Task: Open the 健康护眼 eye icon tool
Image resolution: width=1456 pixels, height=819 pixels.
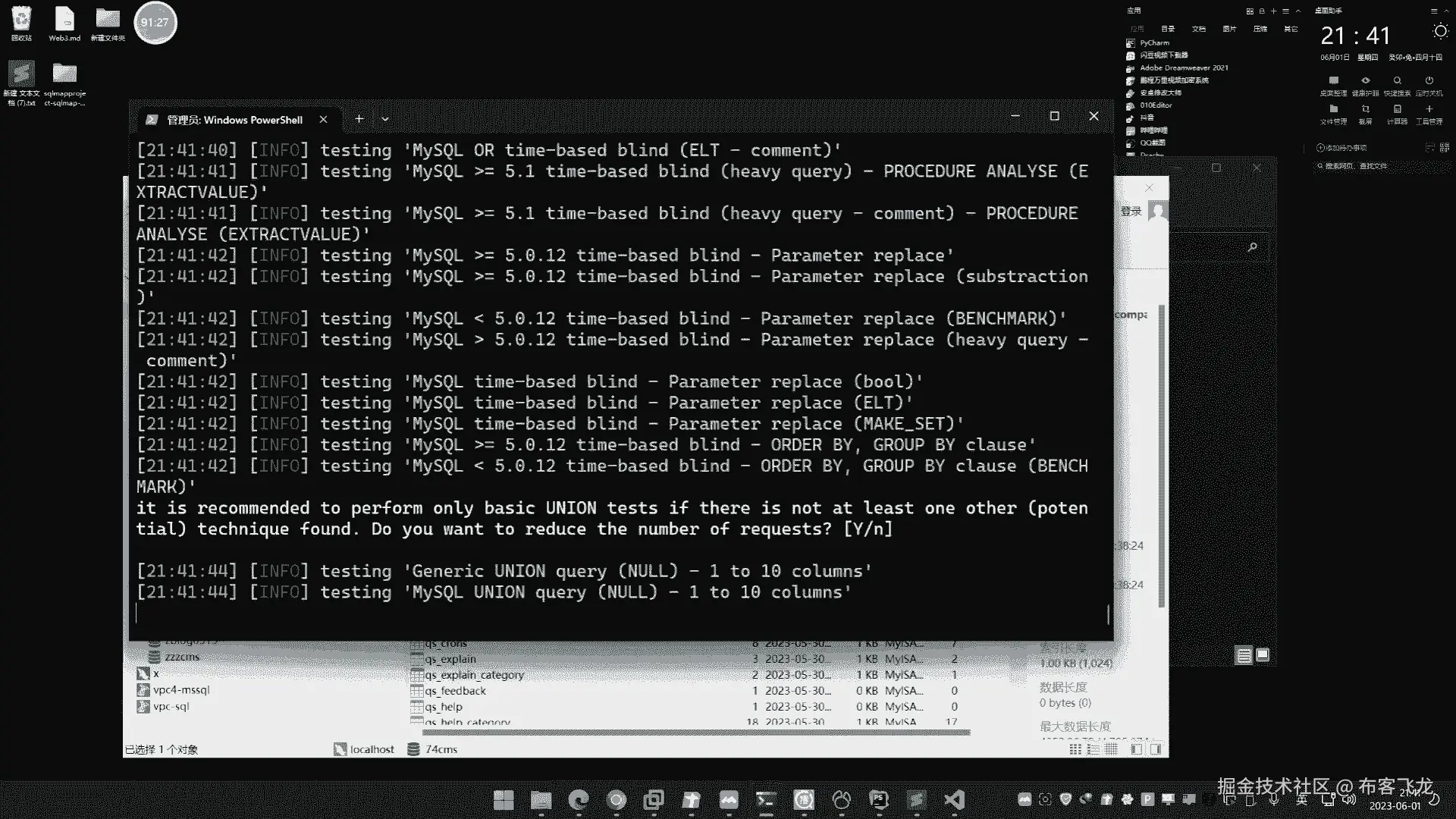Action: [1365, 81]
